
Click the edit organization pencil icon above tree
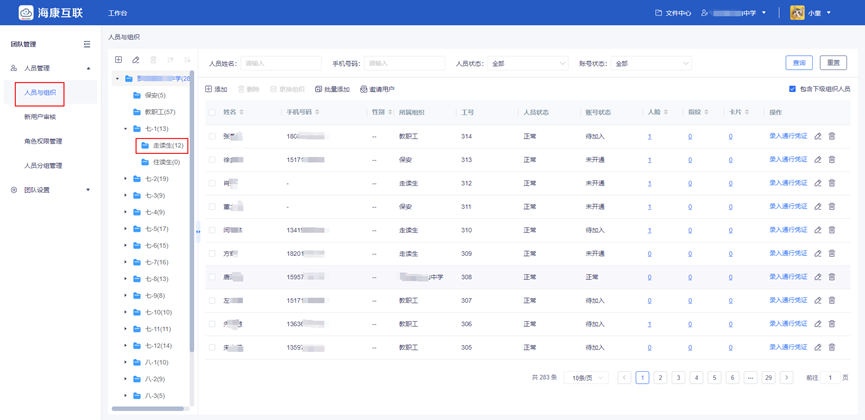click(136, 60)
